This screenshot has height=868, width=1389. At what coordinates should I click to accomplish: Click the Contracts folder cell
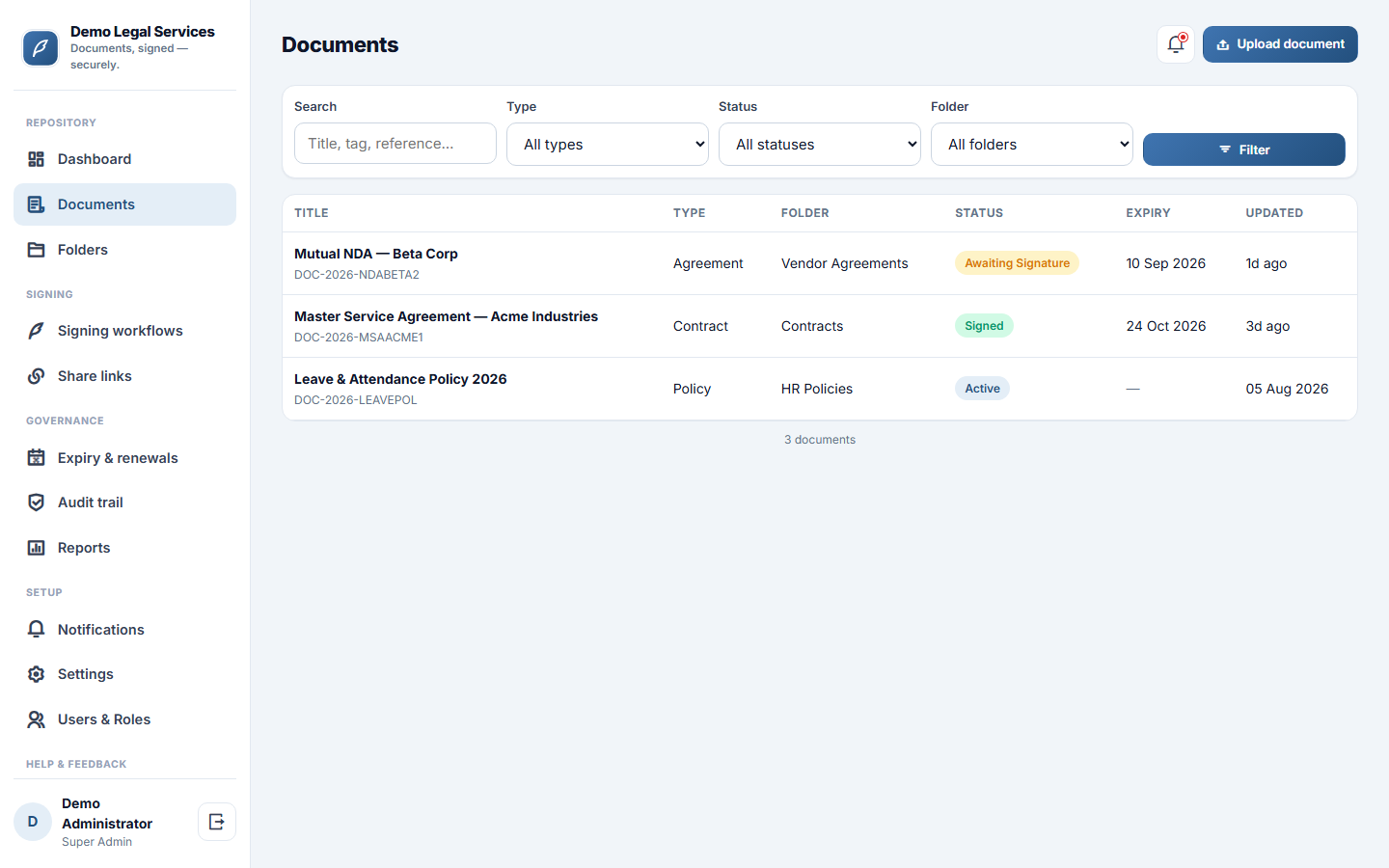[x=812, y=326]
